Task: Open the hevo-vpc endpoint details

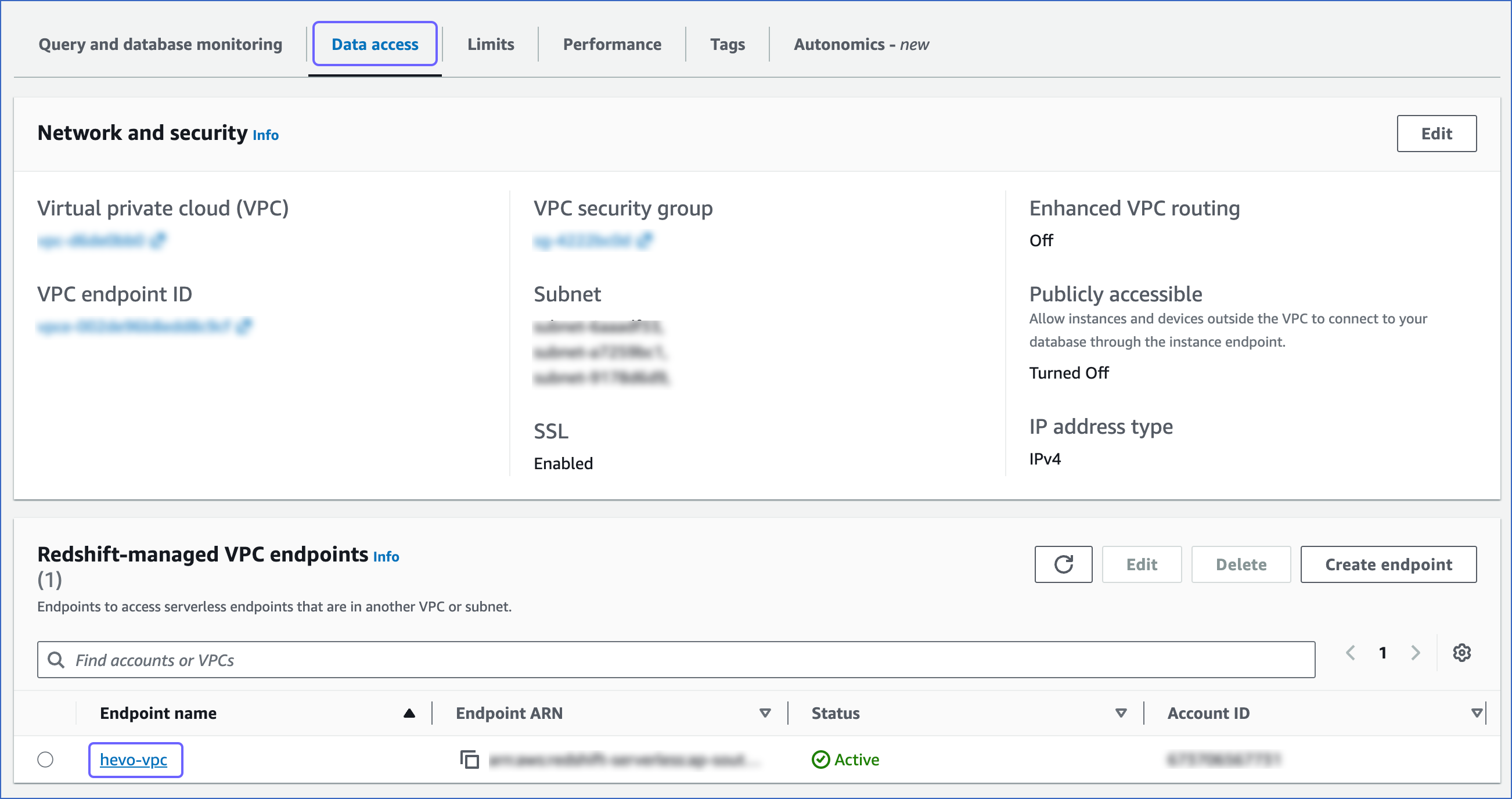Action: click(x=135, y=759)
